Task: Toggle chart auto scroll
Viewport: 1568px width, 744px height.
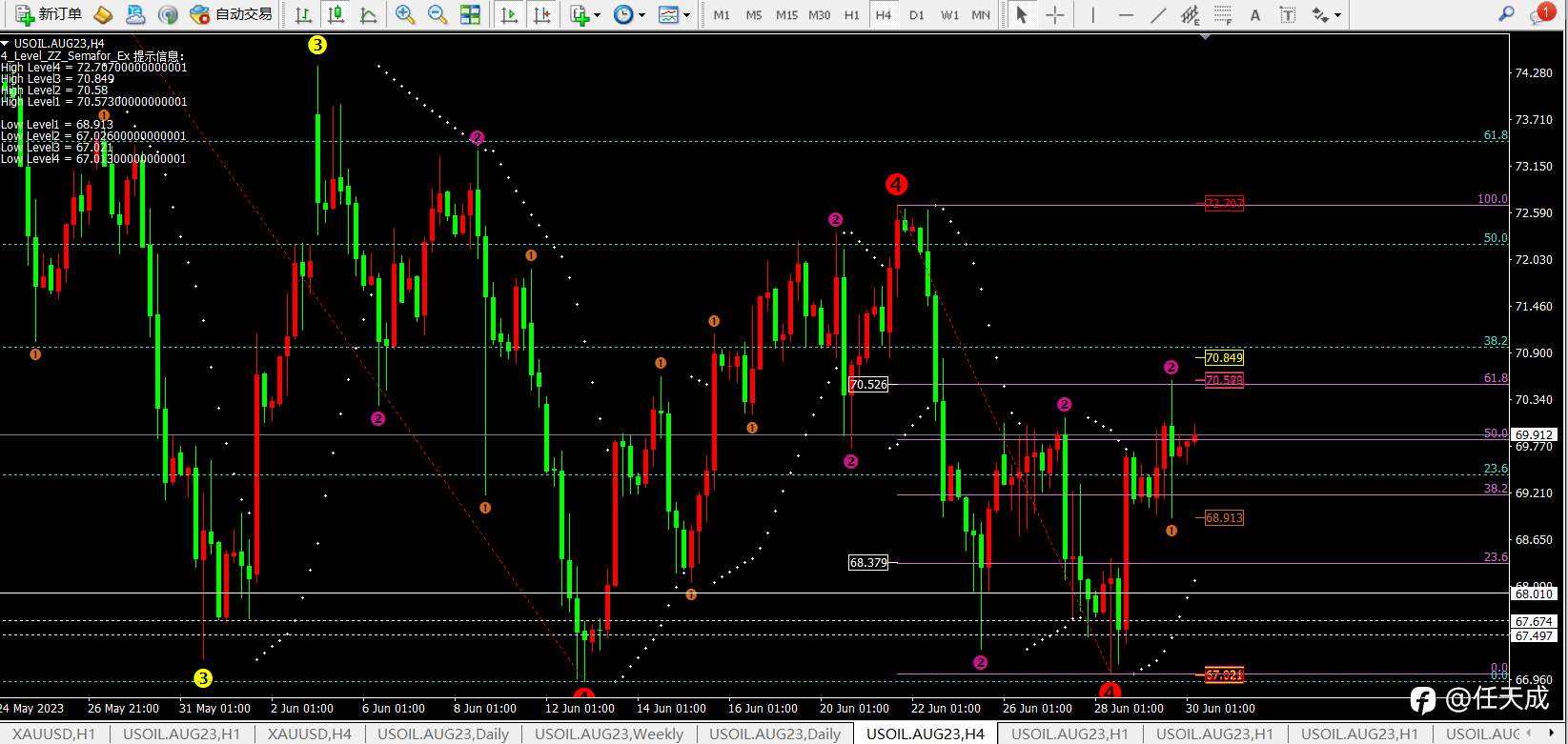Action: click(x=510, y=14)
